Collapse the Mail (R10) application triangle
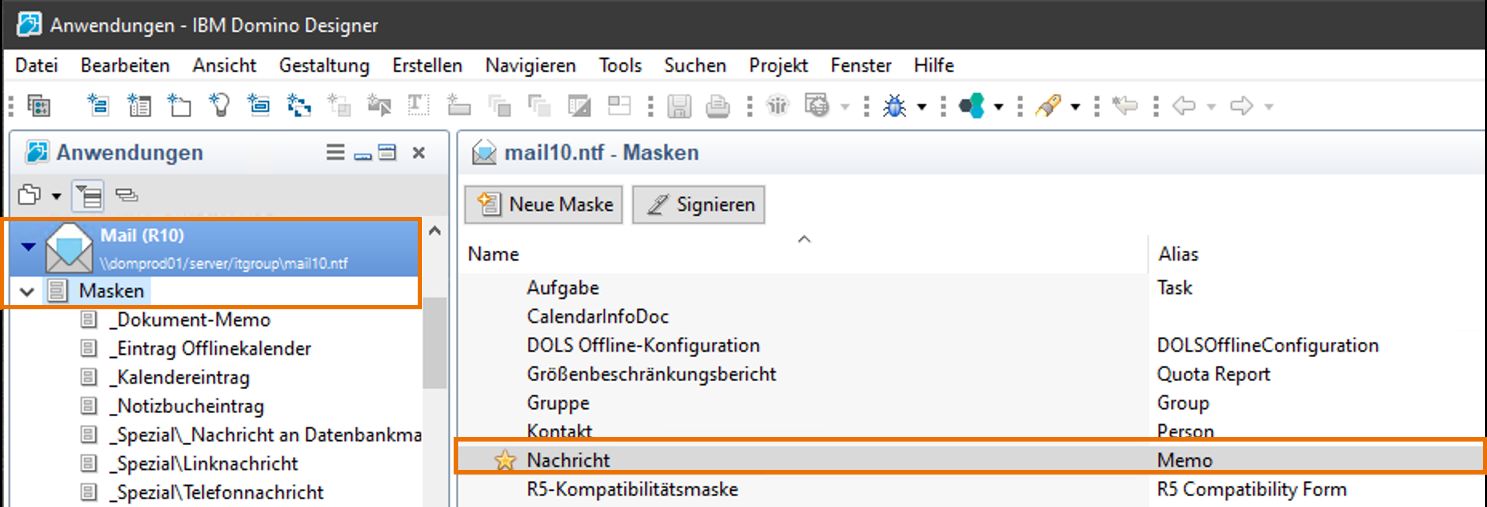Image resolution: width=1487 pixels, height=507 pixels. pos(27,248)
